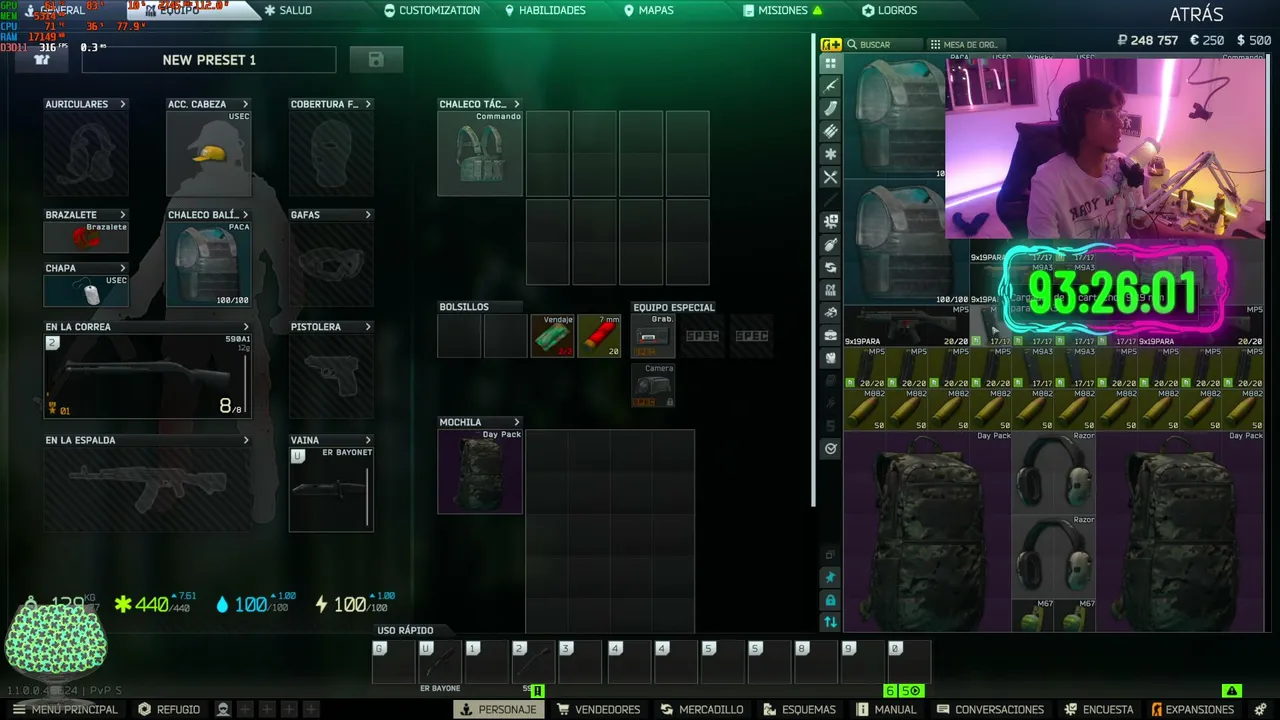Select the equipped PACA body armor
Screen dimensions: 1280x720
(209, 264)
